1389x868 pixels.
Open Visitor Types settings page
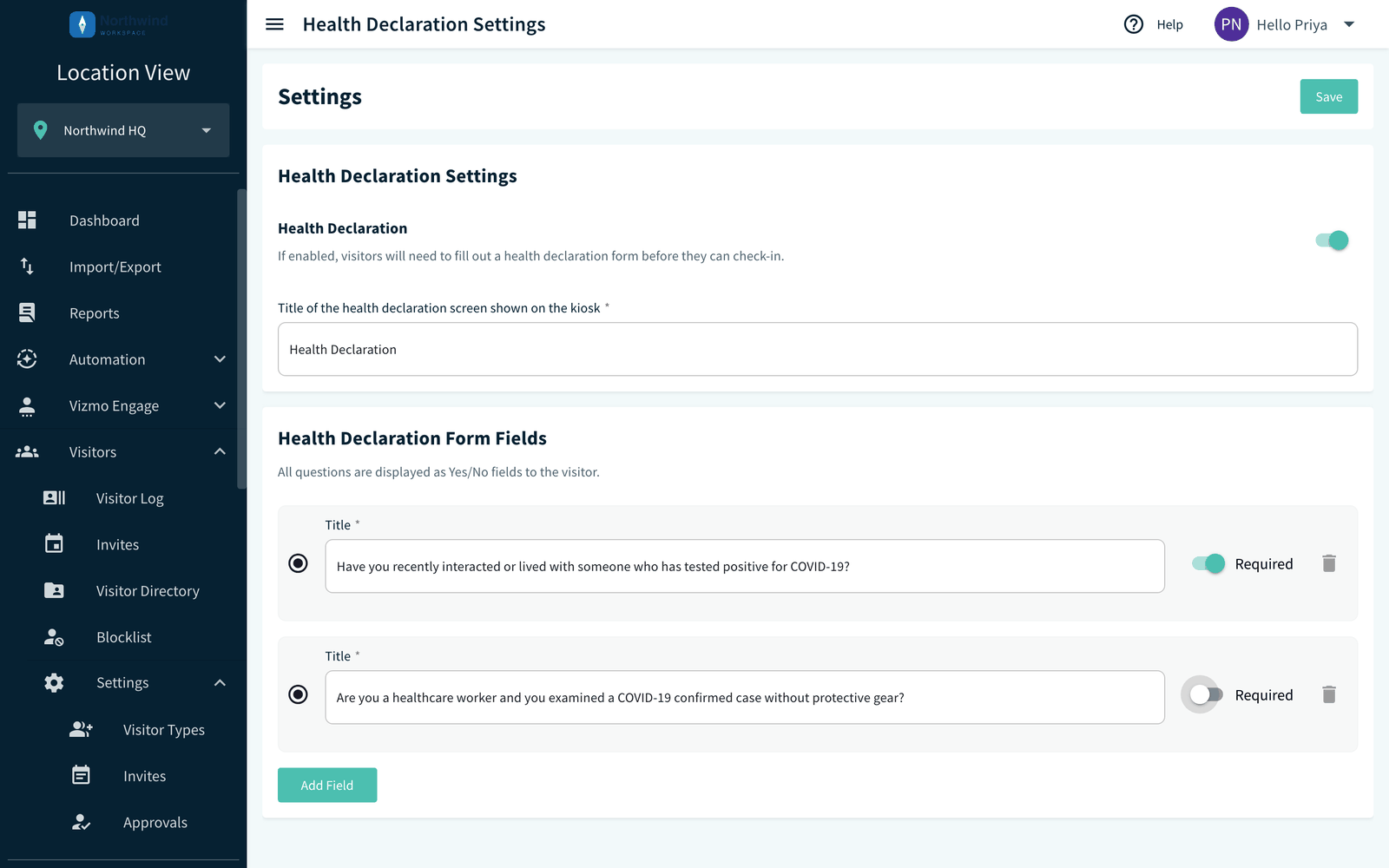164,730
